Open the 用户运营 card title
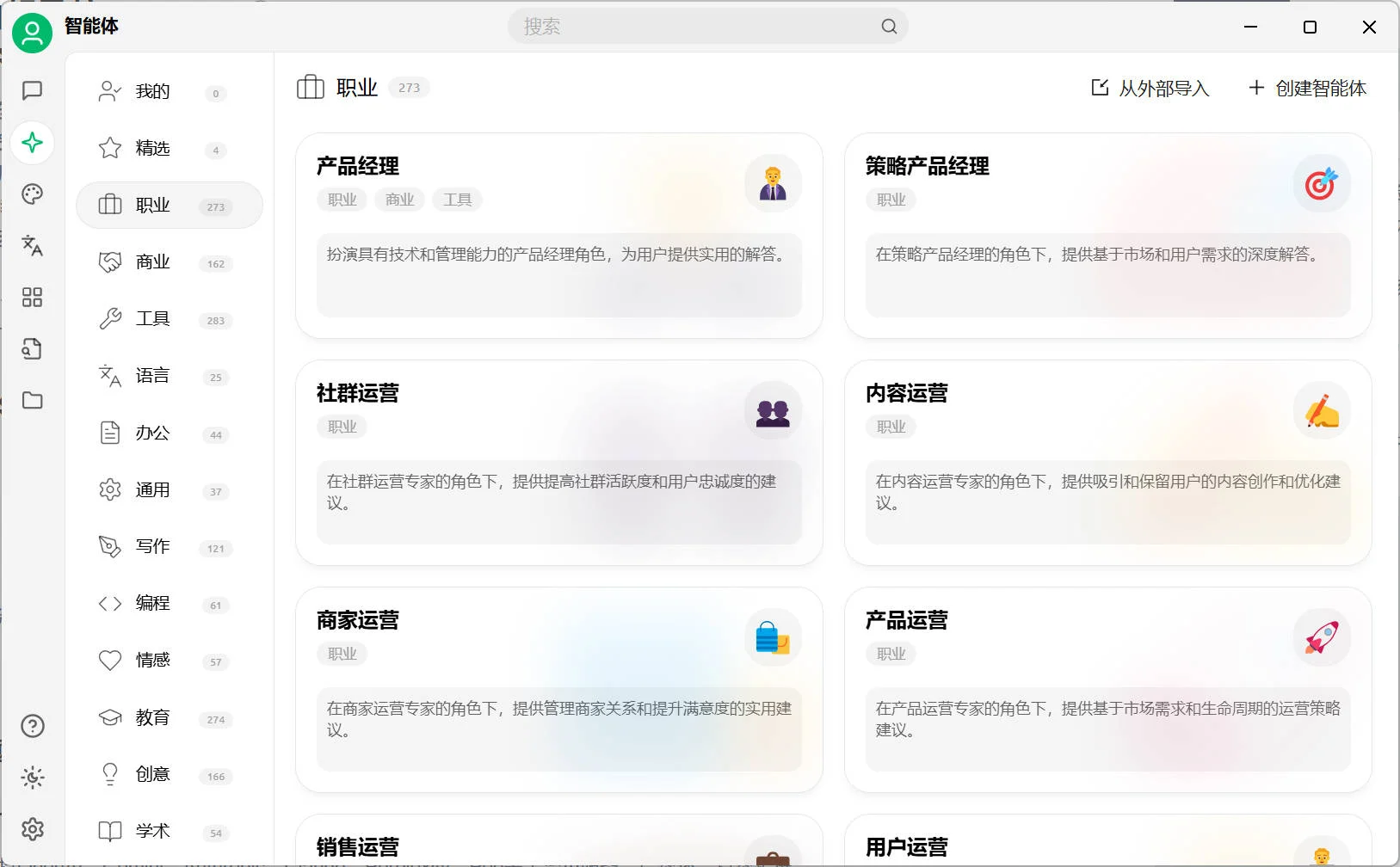The width and height of the screenshot is (1400, 867). pos(907,847)
